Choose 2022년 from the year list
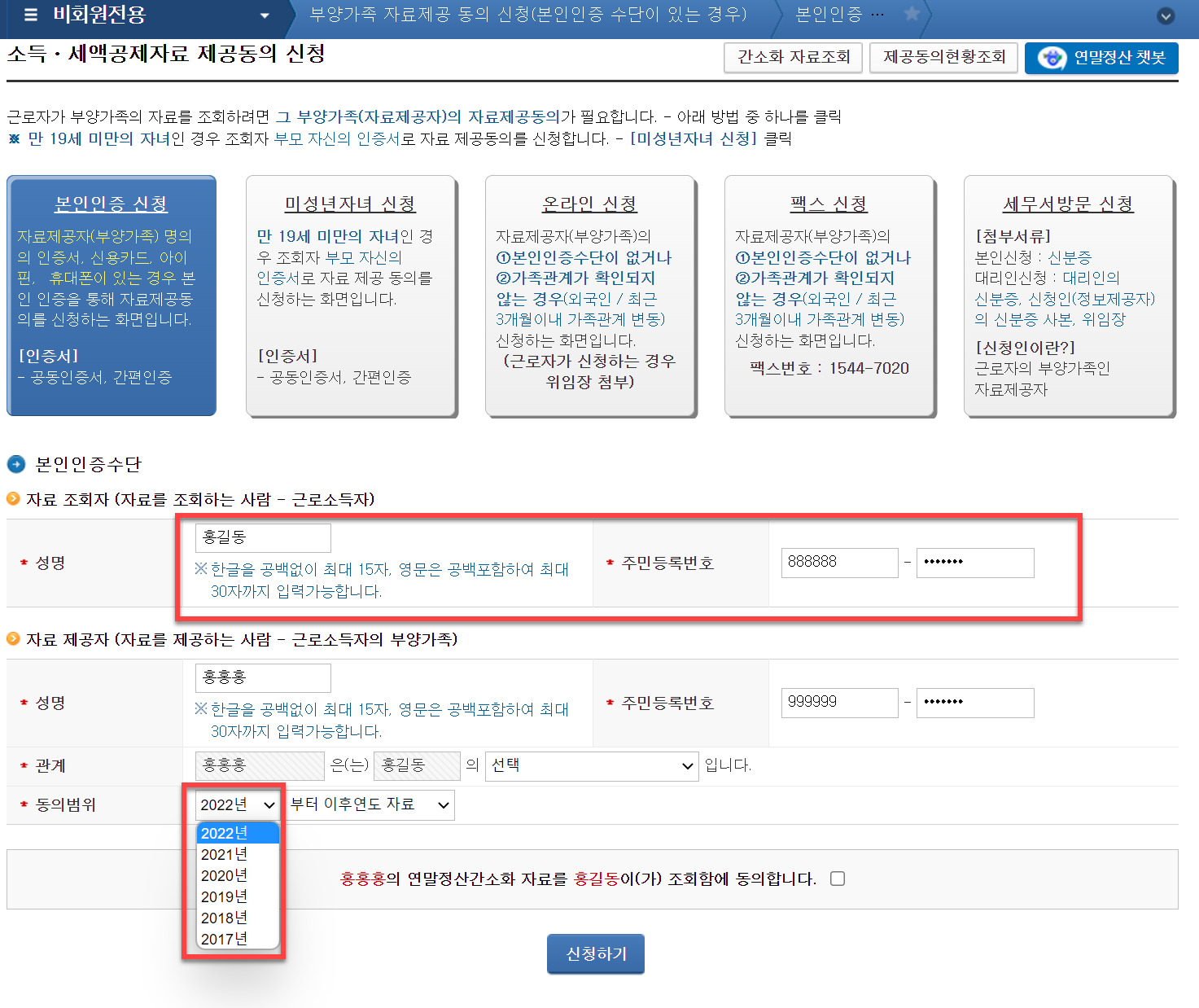The width and height of the screenshot is (1199, 1008). point(238,833)
